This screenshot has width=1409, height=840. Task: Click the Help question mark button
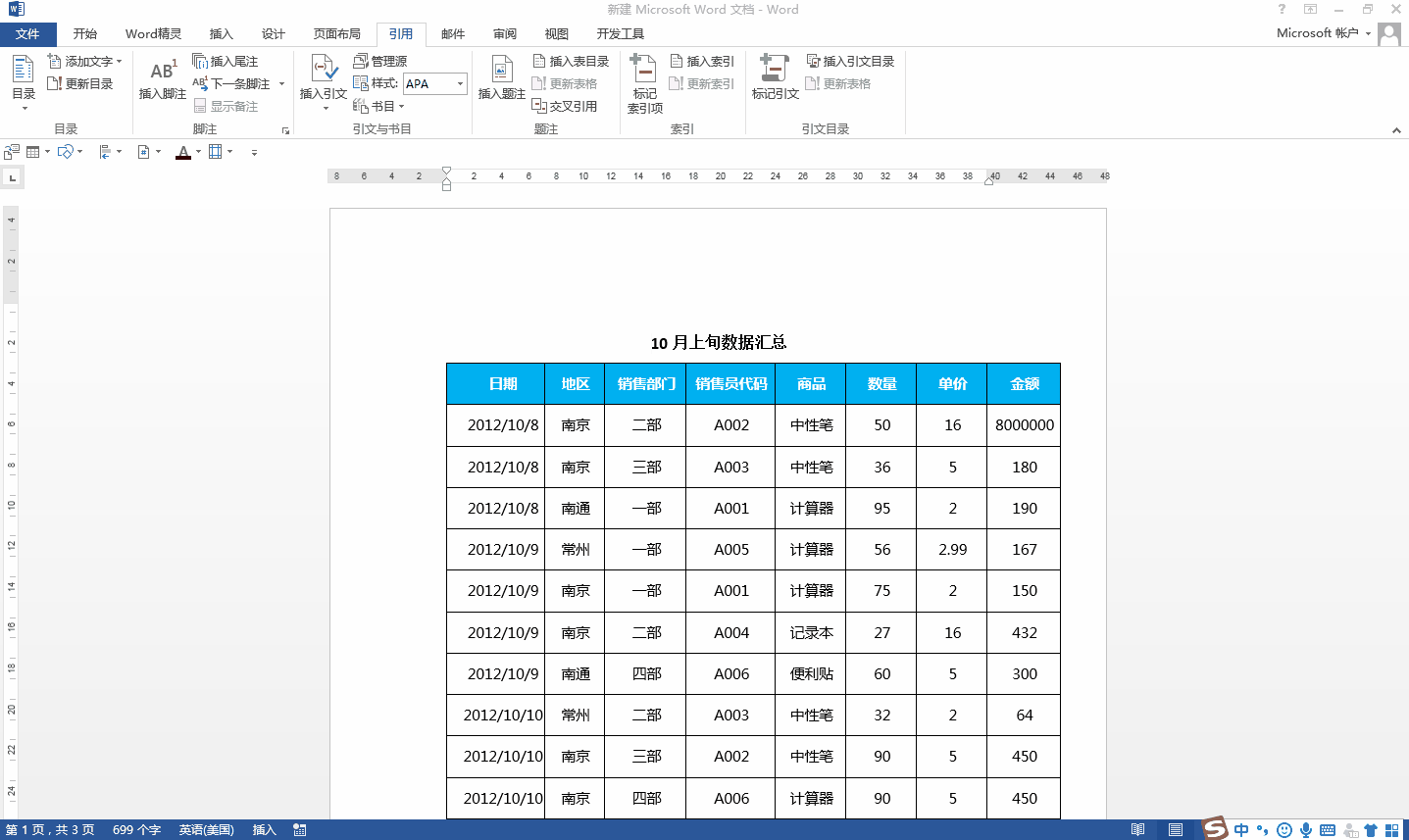1282,9
